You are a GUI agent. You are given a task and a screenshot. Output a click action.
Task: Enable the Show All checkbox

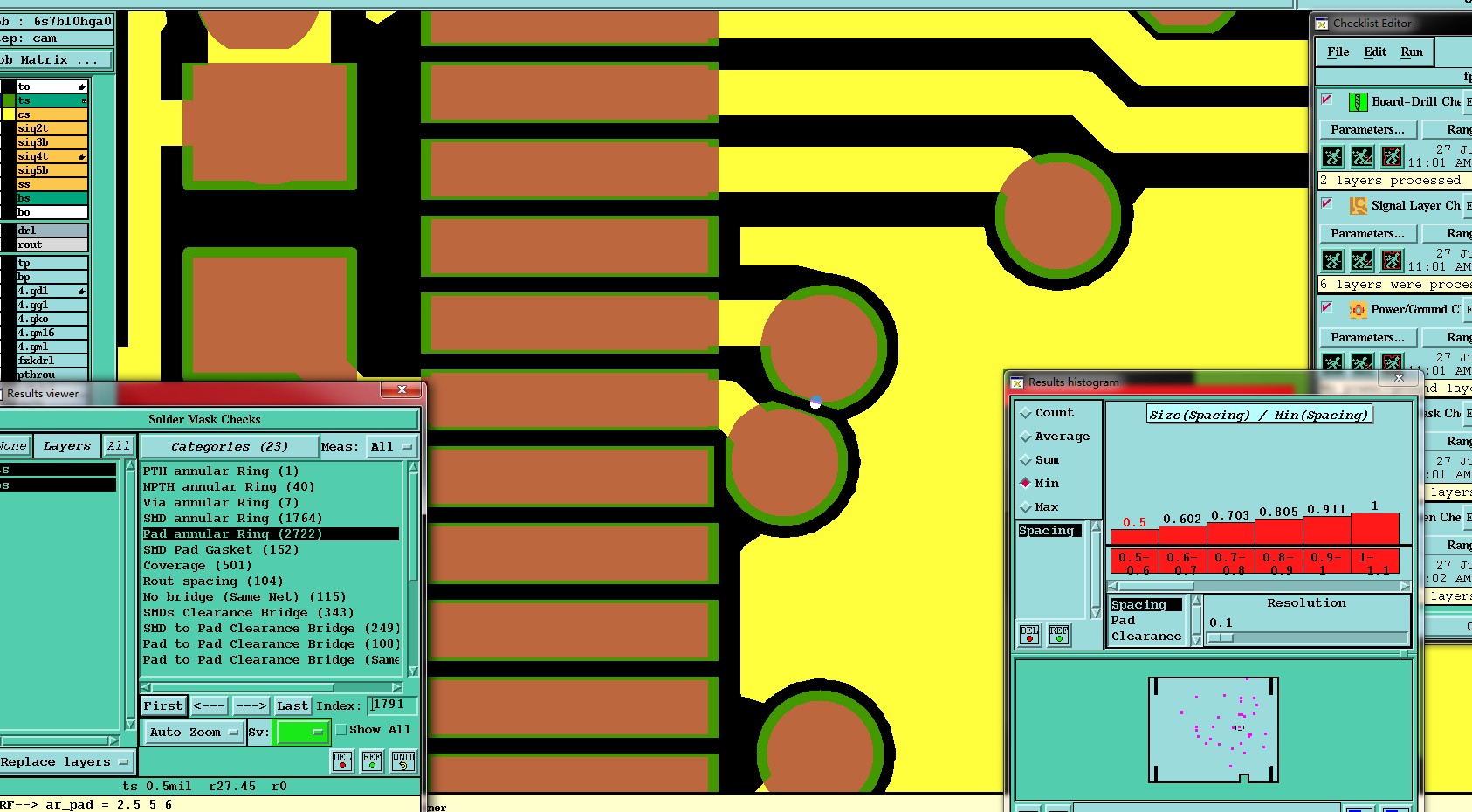click(x=341, y=730)
